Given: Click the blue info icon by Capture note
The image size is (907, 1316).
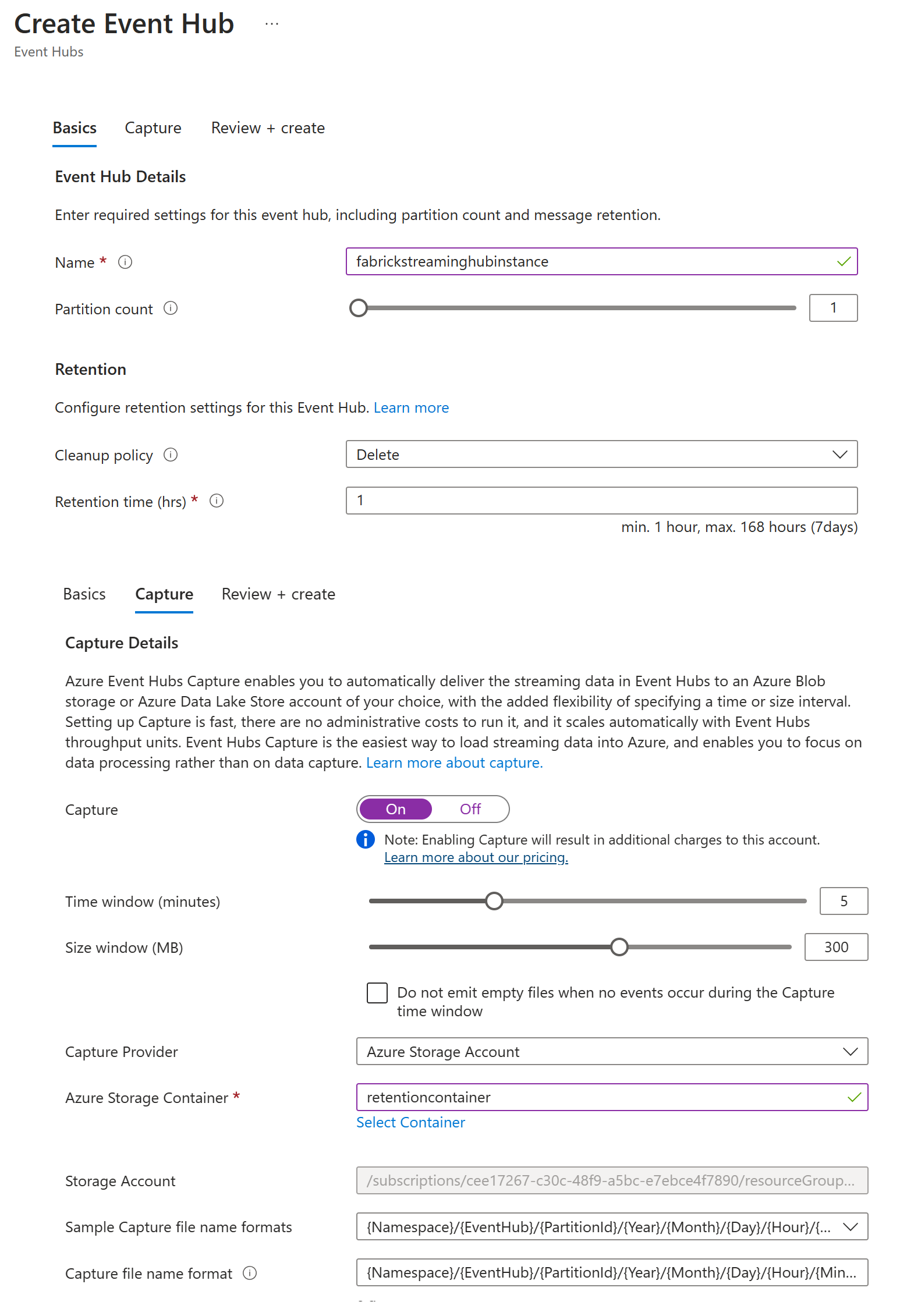Looking at the screenshot, I should 366,840.
